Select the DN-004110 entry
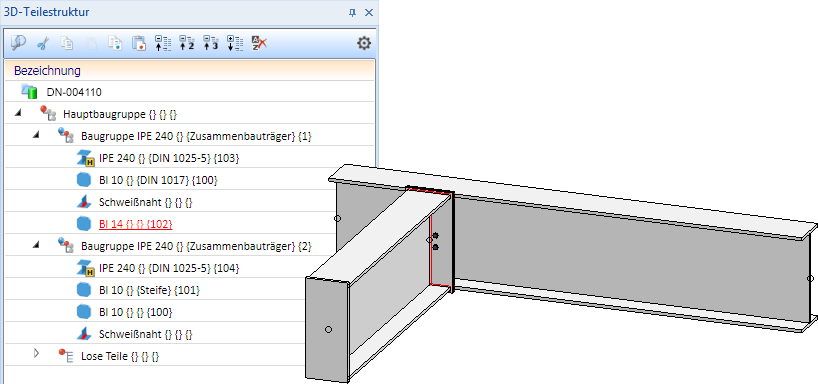Screen dimensions: 818x384 [74, 92]
